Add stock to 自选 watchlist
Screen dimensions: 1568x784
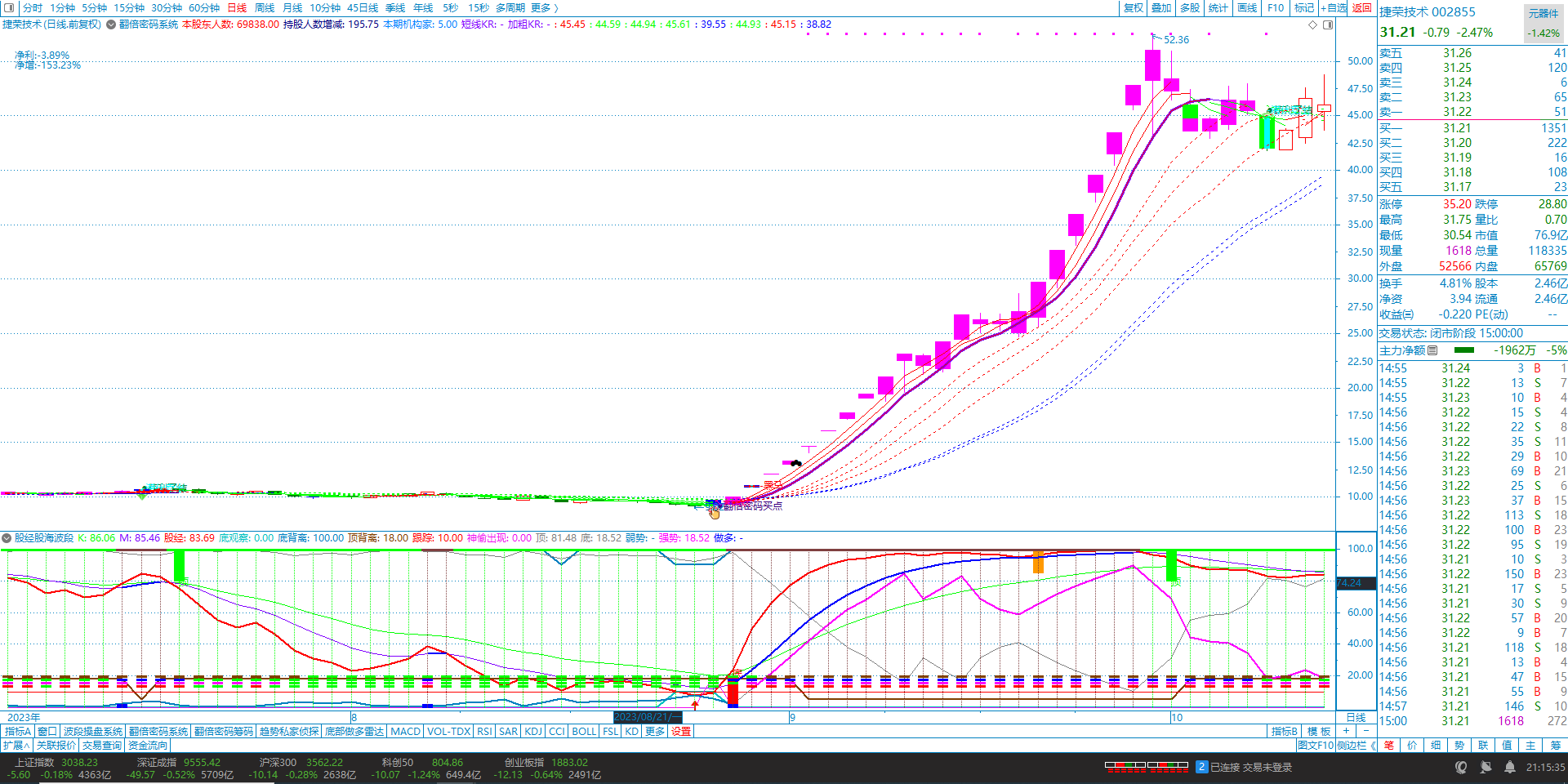click(x=1334, y=8)
